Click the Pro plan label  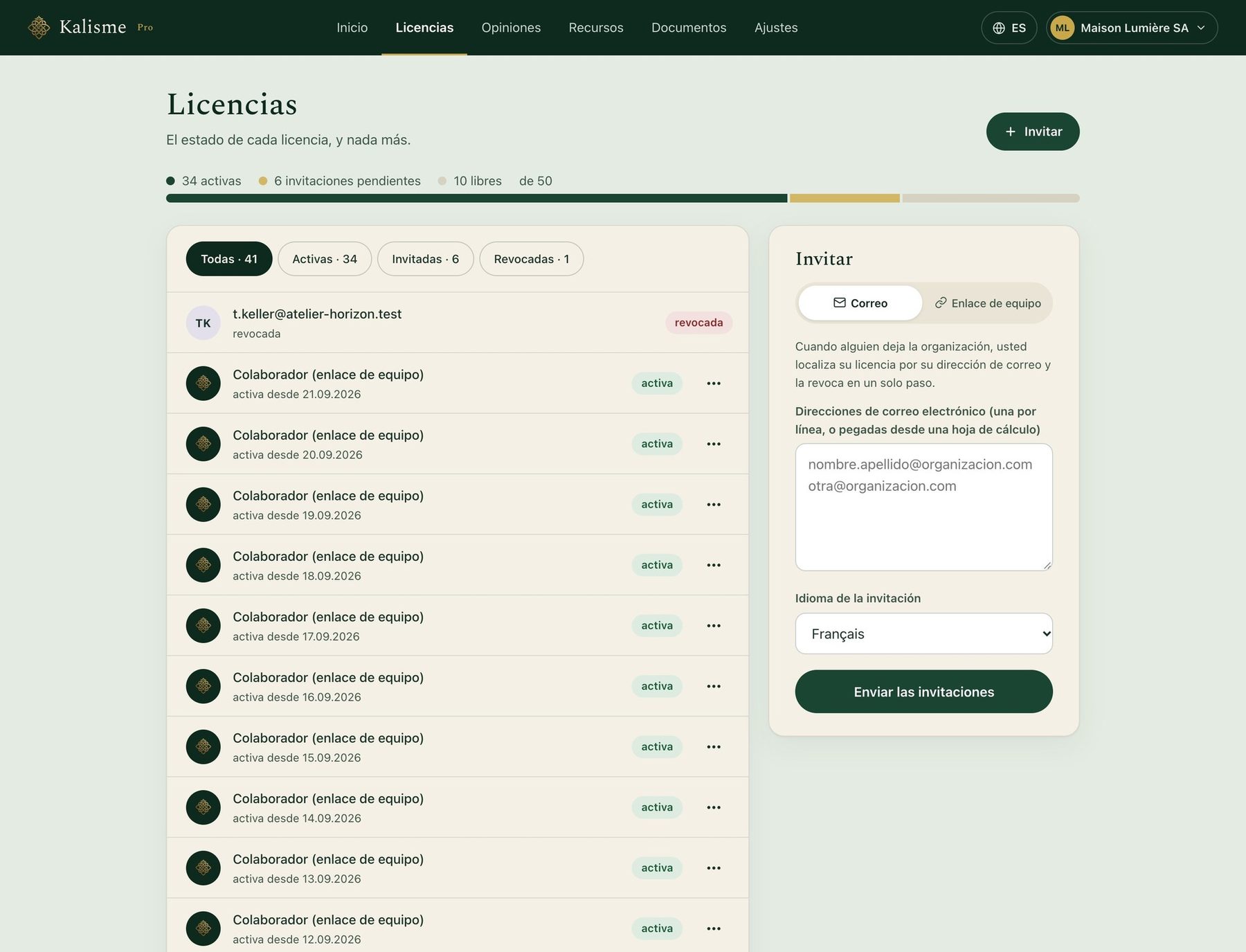point(145,28)
